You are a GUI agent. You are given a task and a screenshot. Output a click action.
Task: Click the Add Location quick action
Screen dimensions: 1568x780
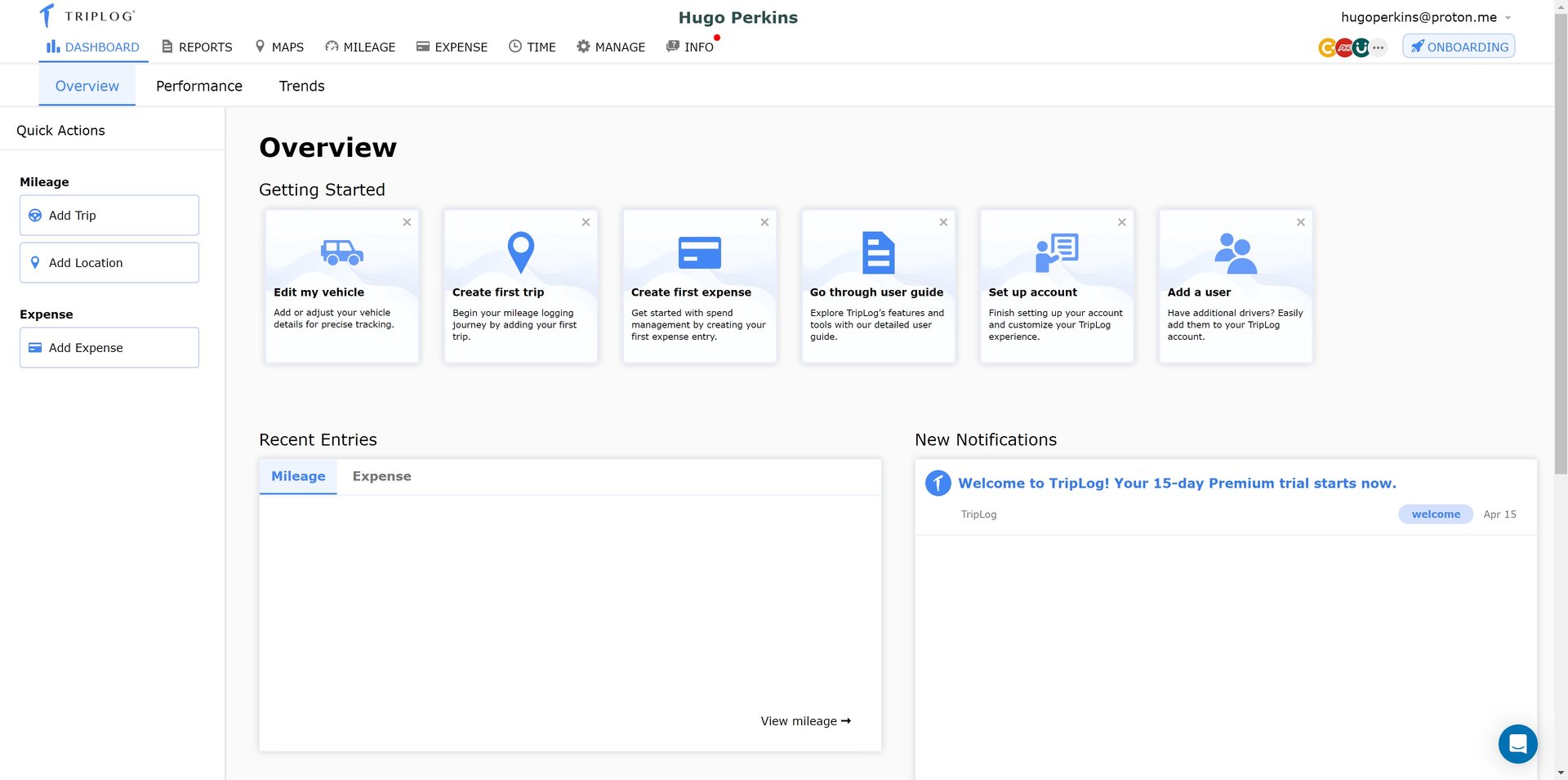pos(109,263)
